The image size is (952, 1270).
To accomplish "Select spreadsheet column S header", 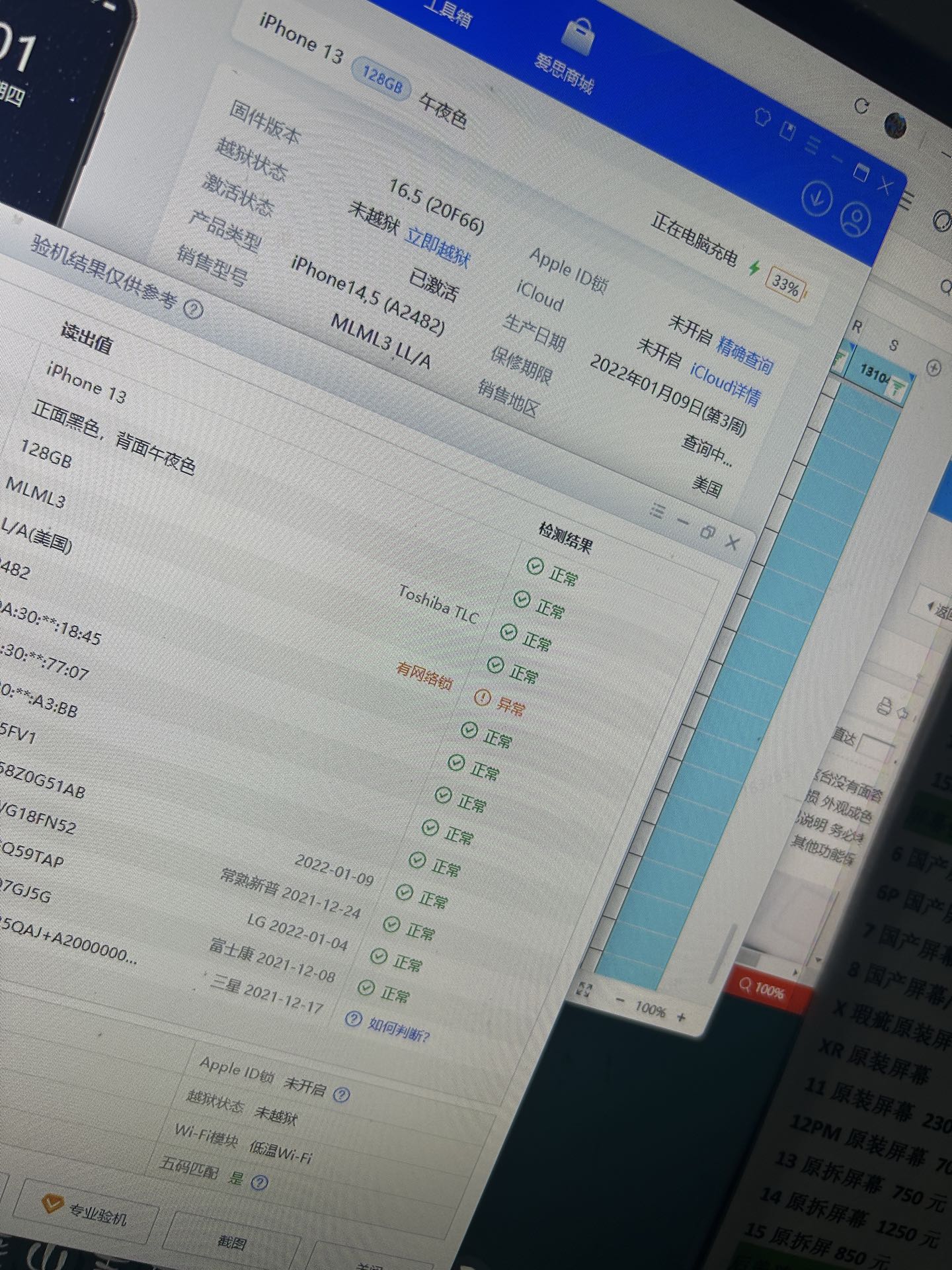I will coord(894,345).
